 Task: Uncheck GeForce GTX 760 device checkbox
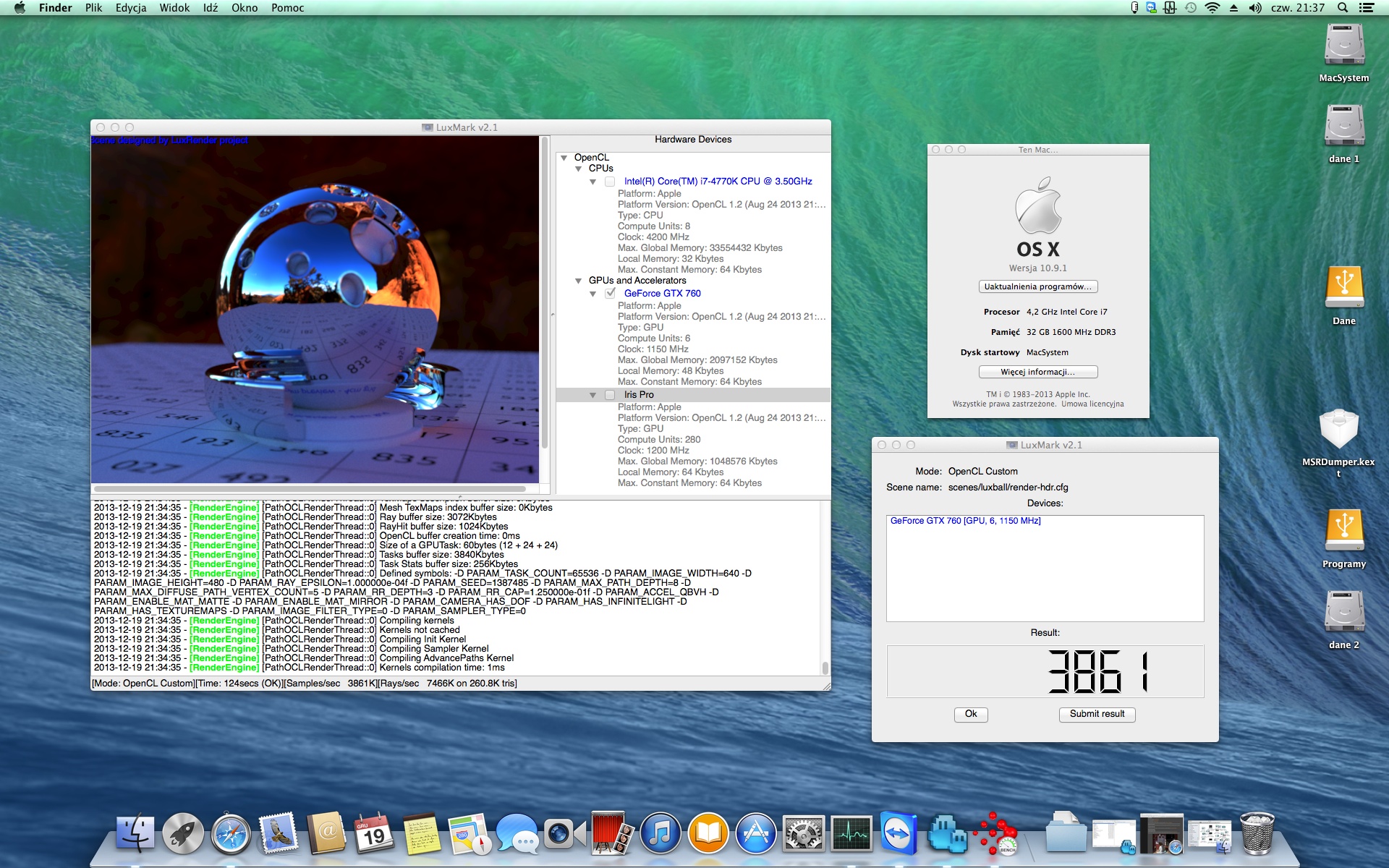(x=610, y=293)
